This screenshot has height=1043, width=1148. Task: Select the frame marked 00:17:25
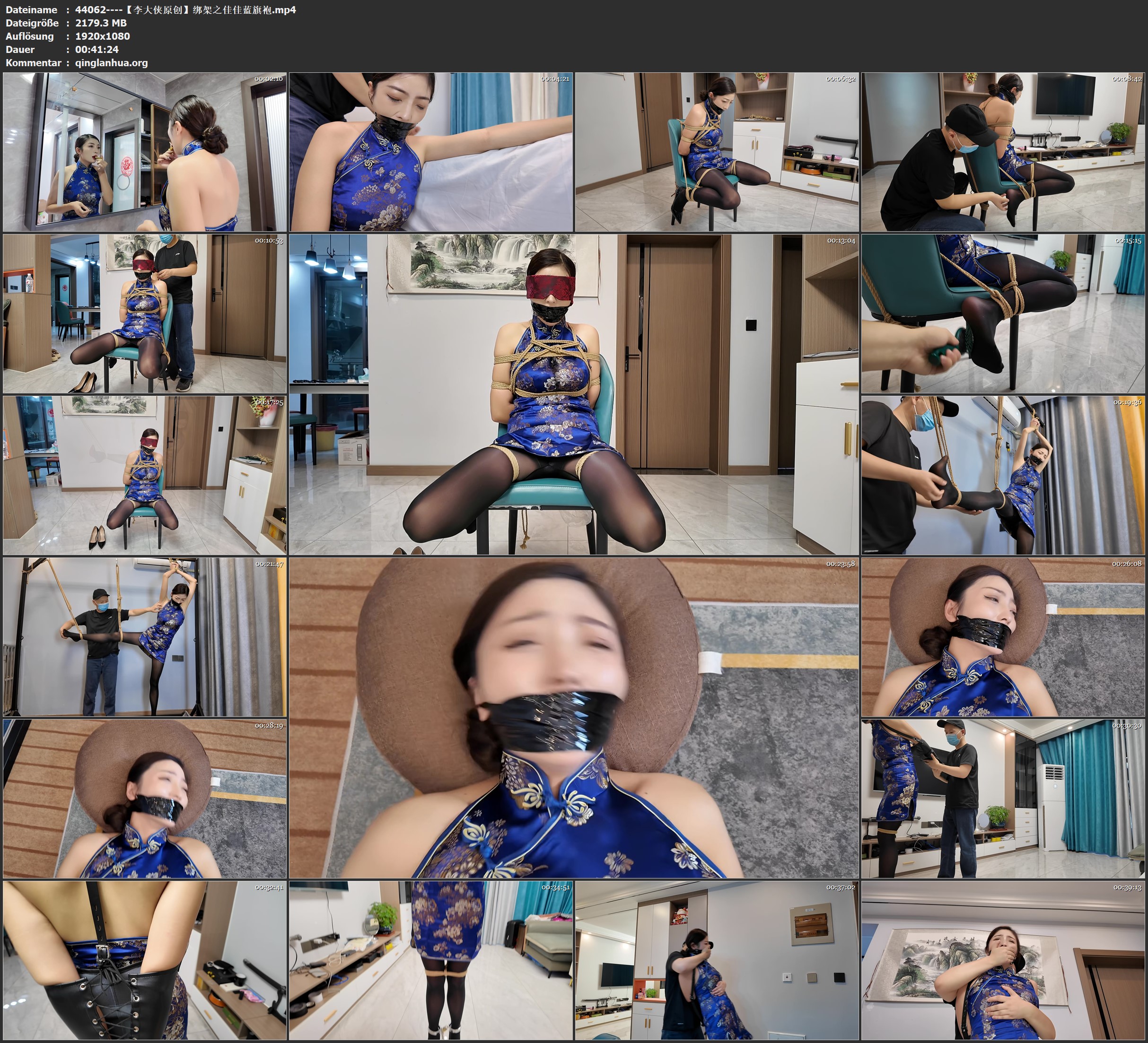pos(145,475)
